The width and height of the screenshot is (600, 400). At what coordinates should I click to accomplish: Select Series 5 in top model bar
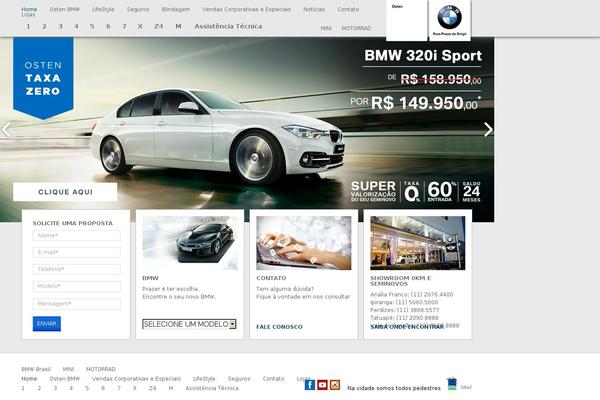(x=92, y=26)
